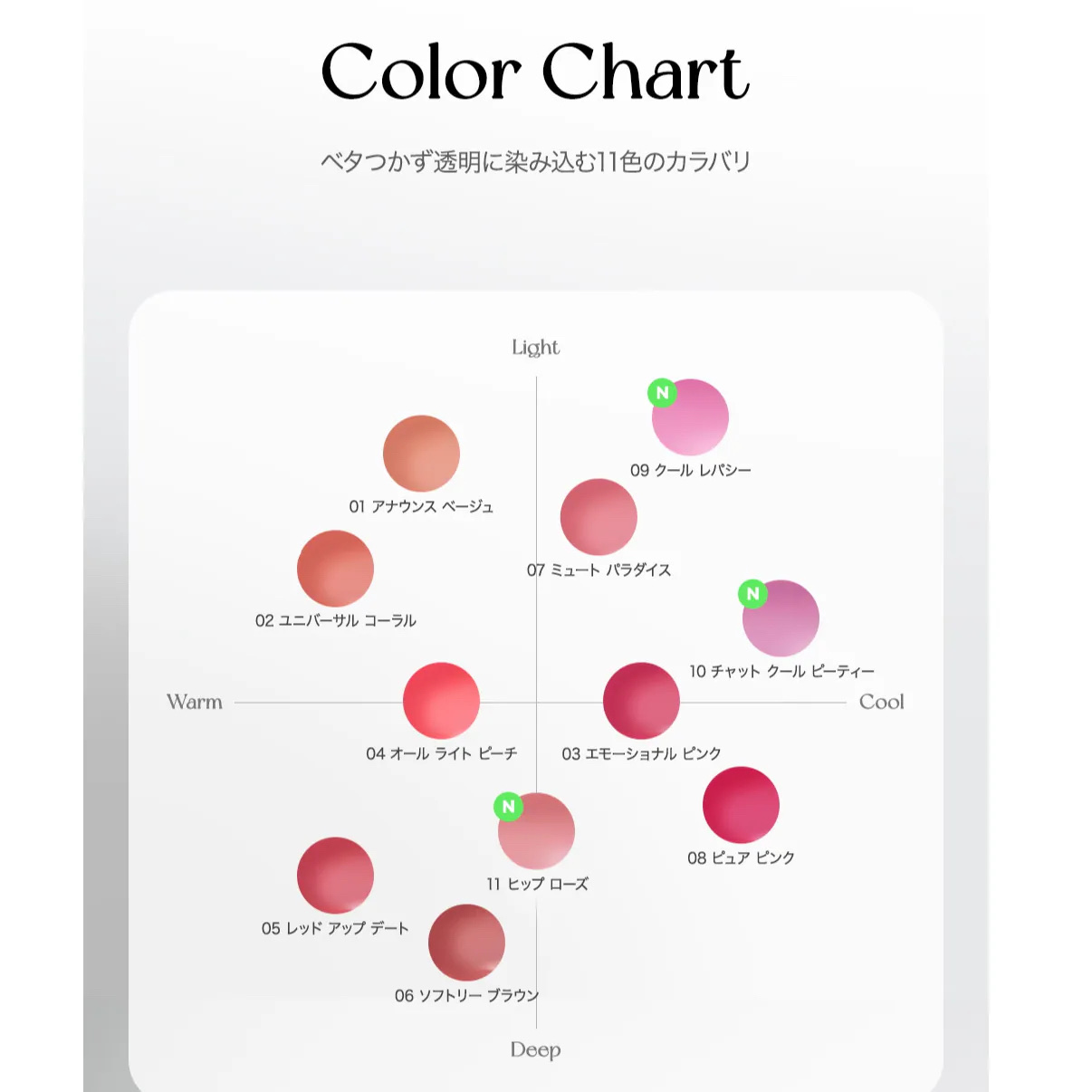Click the green N badge on swatch 10
This screenshot has width=1092, height=1092.
[x=752, y=594]
